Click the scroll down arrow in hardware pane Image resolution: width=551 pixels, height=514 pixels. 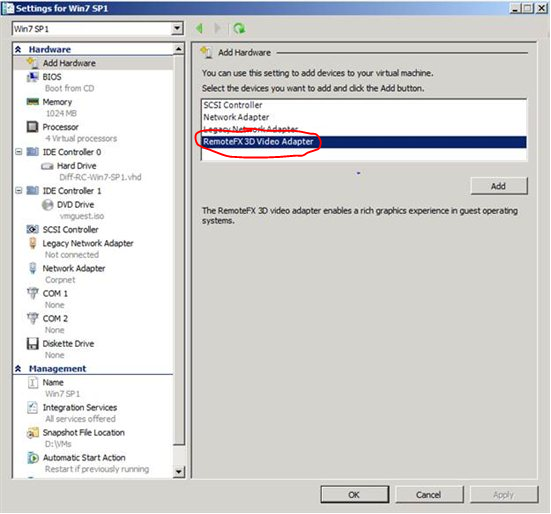[x=179, y=472]
